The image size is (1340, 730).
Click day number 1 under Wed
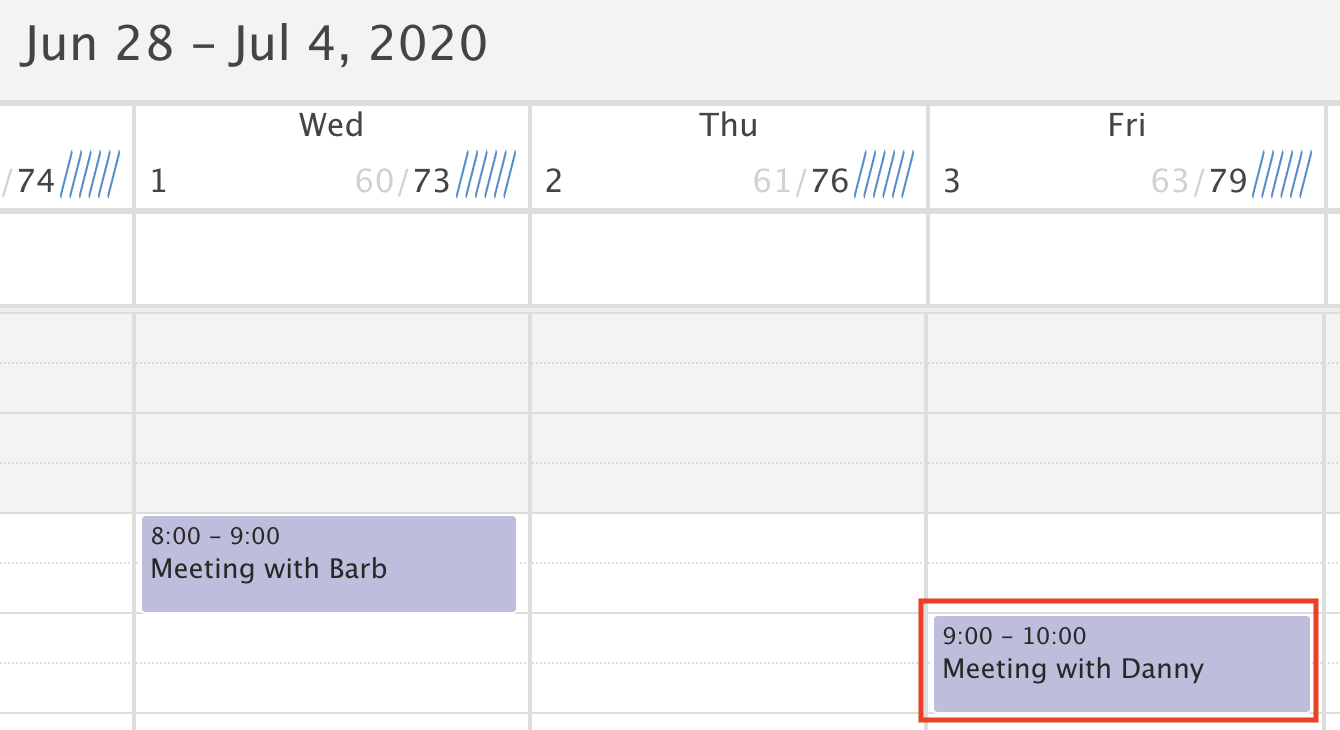click(x=158, y=182)
